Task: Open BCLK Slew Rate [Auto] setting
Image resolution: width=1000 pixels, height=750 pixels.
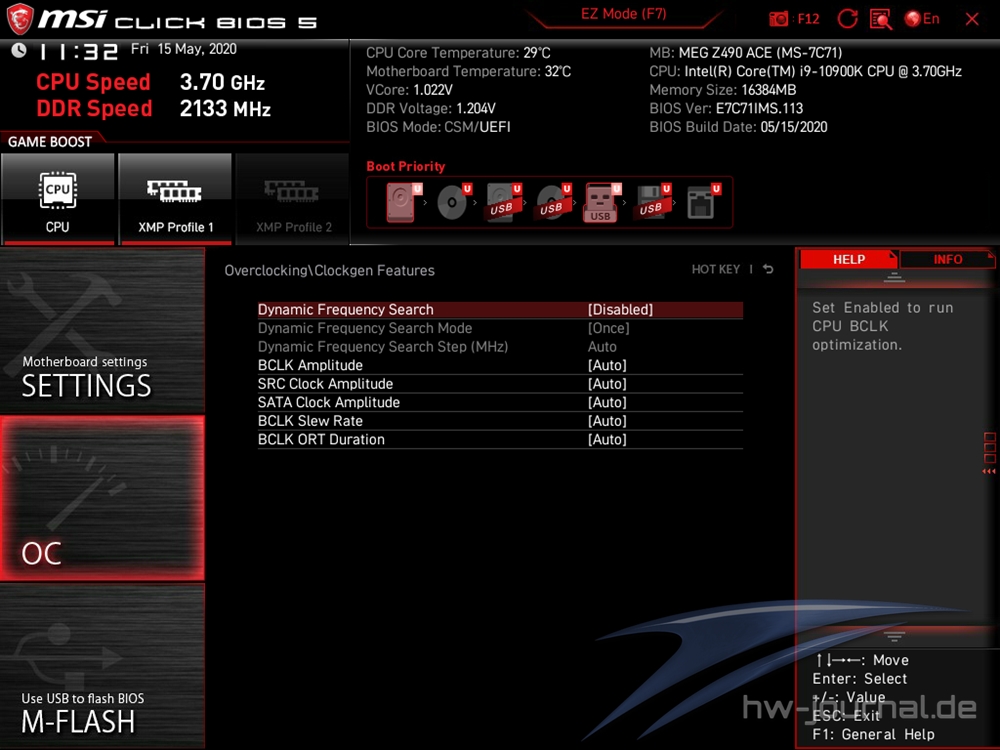Action: 500,420
